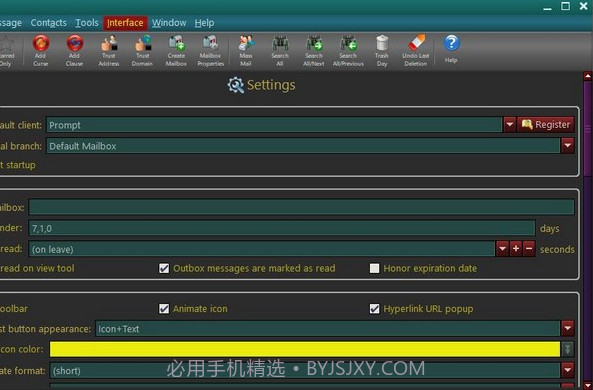Disable Hyperlink URL popup checkbox
This screenshot has width=593, height=390.
pos(374,309)
